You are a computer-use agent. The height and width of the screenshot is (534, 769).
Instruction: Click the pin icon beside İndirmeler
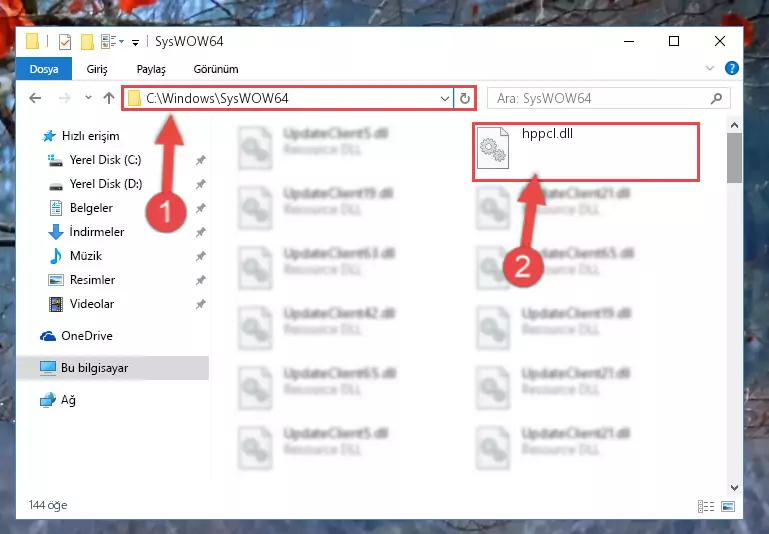point(201,232)
